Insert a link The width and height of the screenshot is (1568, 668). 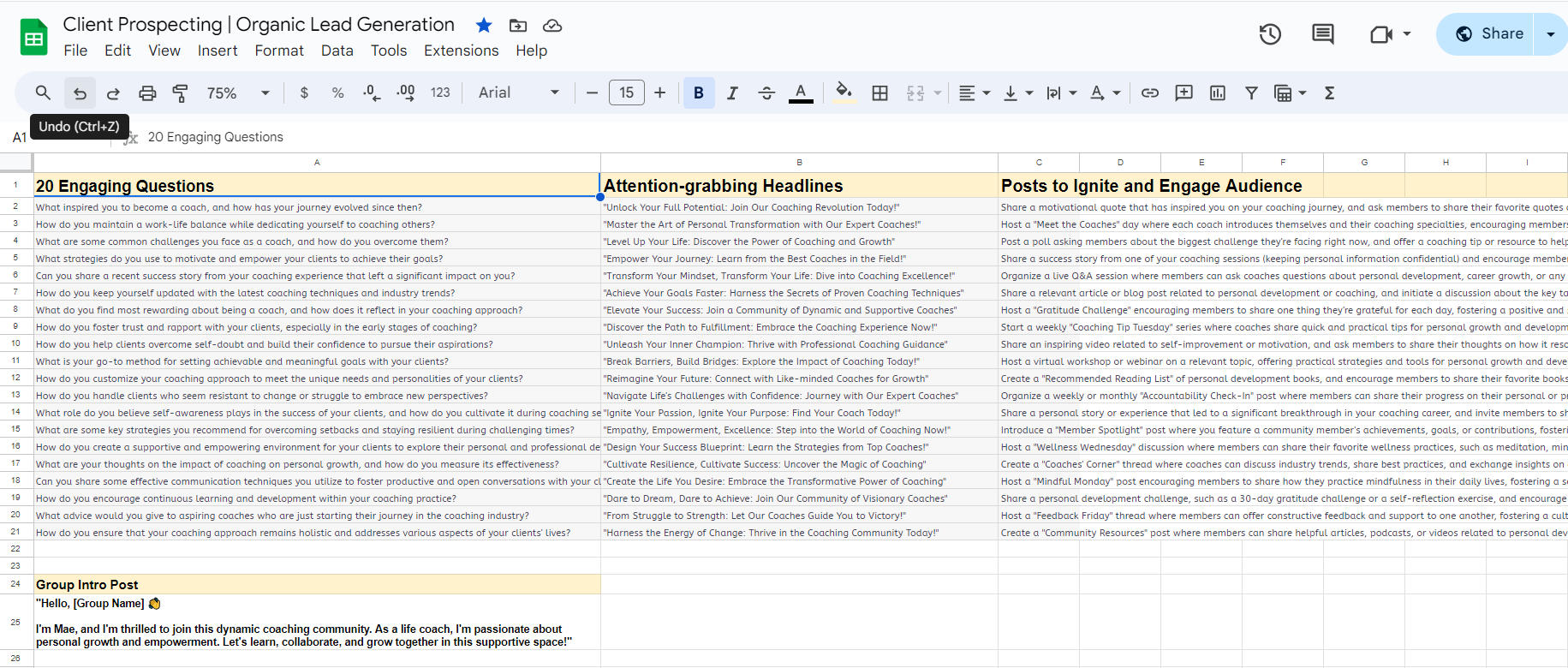point(1150,92)
